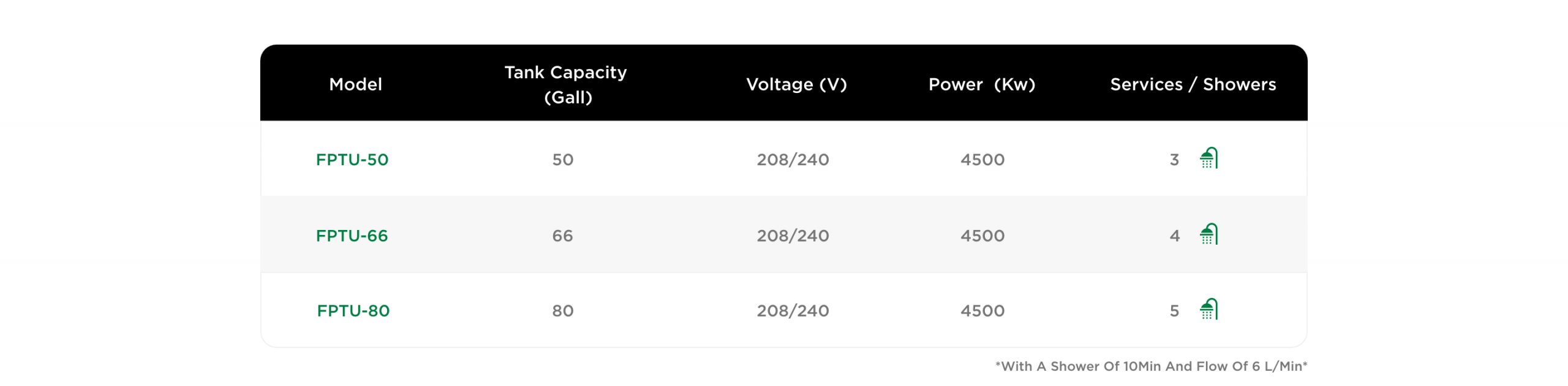1568x386 pixels.
Task: Click the shower icon in the FPTU-80 row
Action: (1208, 310)
